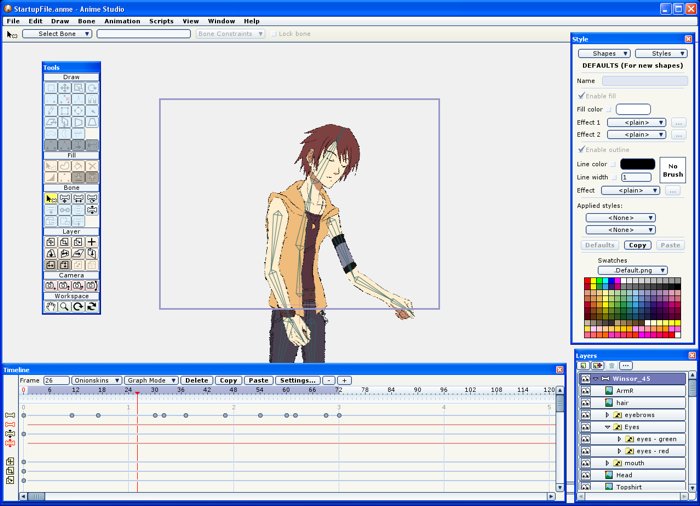Select the Pan Workspace hand tool

[51, 306]
